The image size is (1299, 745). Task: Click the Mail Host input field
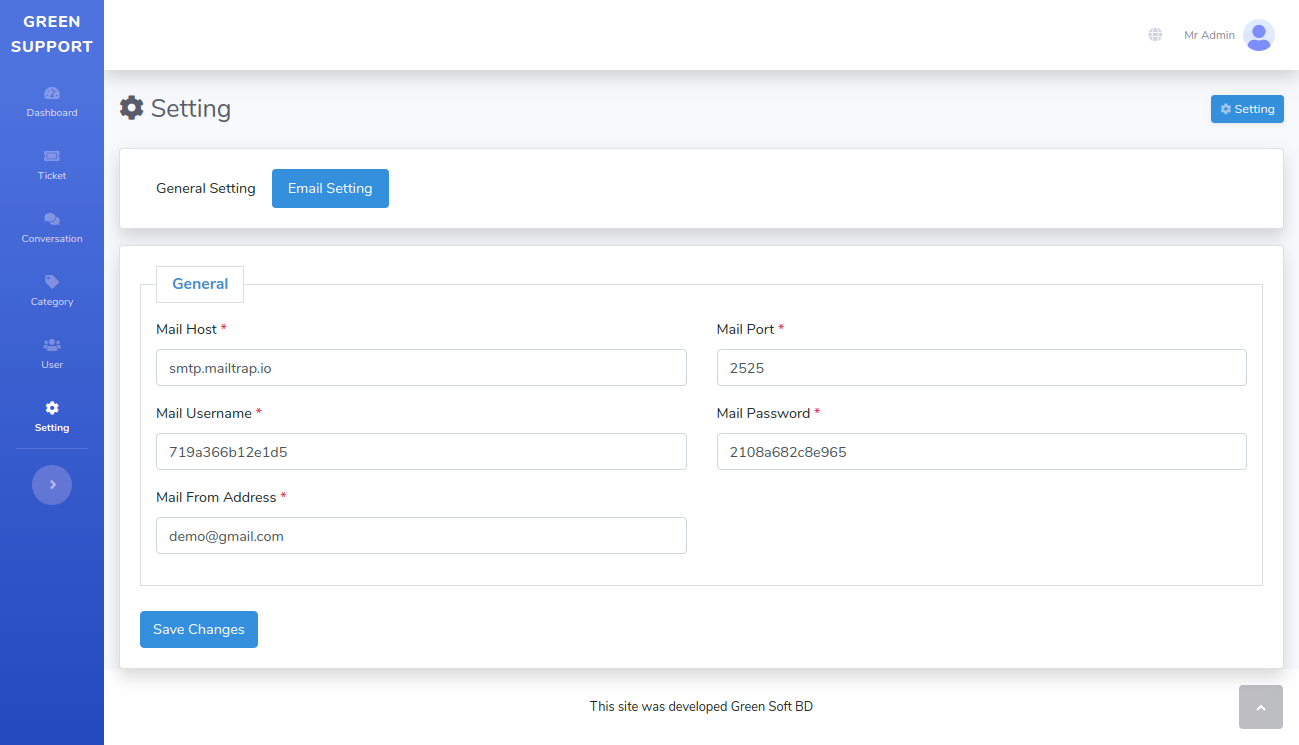[420, 367]
